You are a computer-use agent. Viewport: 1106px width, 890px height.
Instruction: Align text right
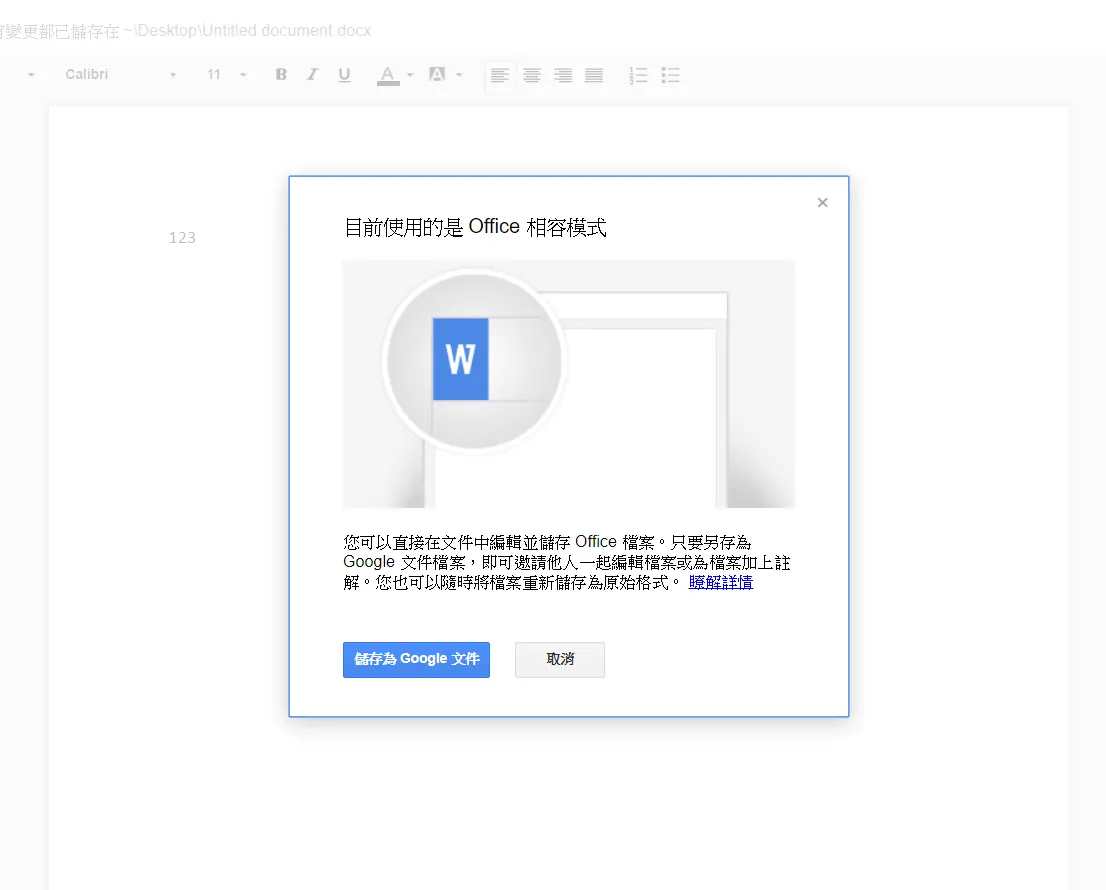(x=563, y=75)
